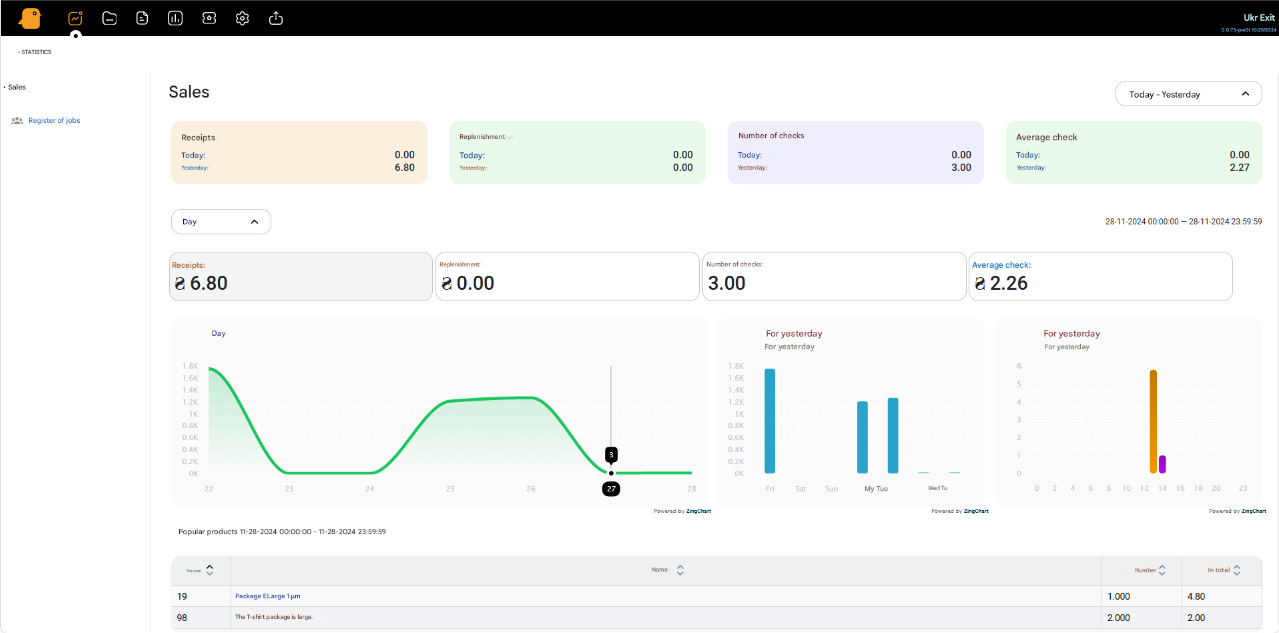The image size is (1279, 633).
Task: Sort table by Name column
Action: pyautogui.click(x=680, y=570)
